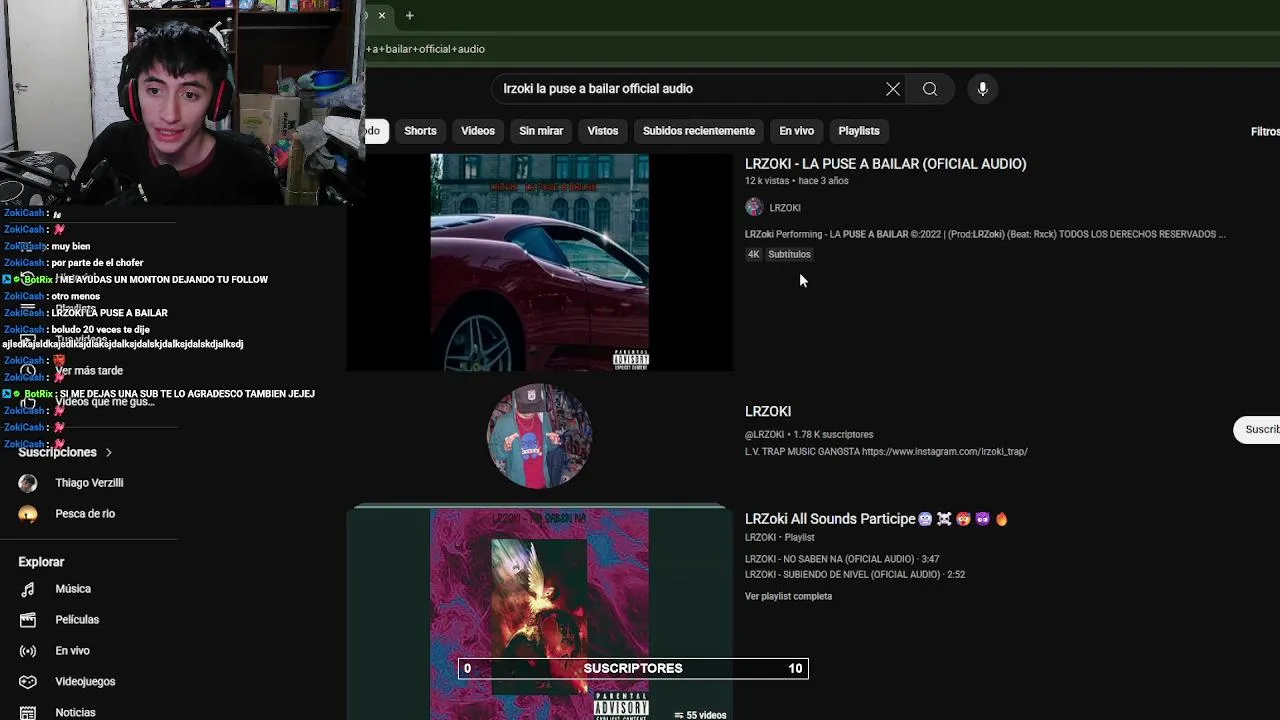Click the first video description text
This screenshot has width=1280, height=720.
point(985,234)
